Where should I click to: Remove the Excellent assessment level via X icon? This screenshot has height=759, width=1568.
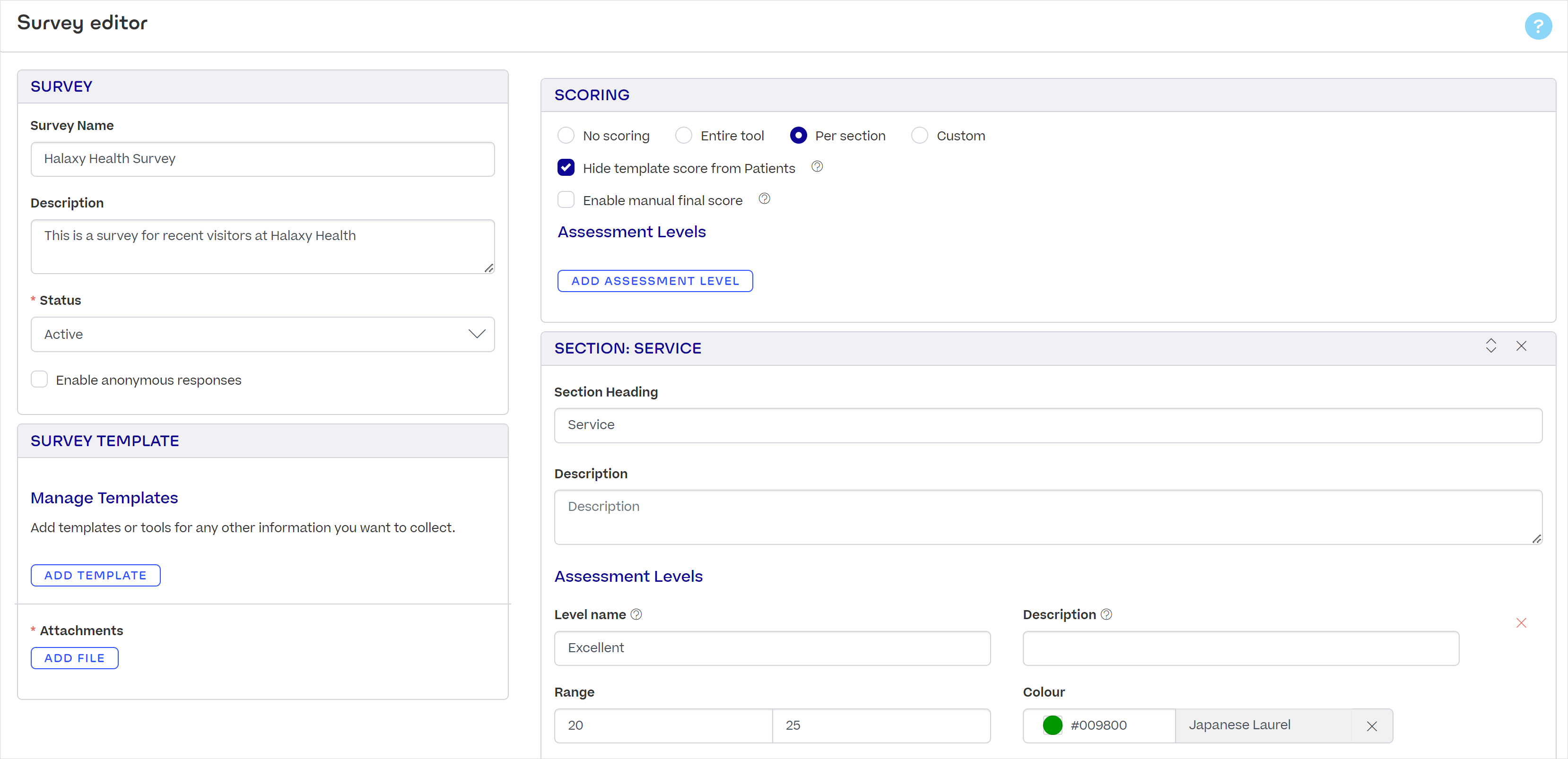coord(1522,623)
